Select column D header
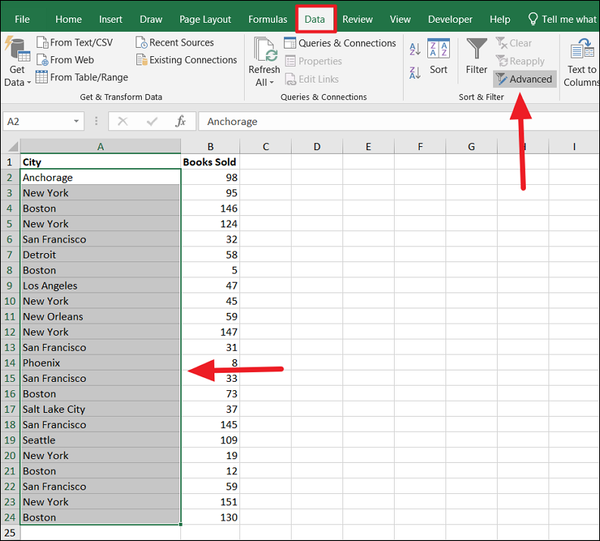This screenshot has width=600, height=541. (x=317, y=147)
